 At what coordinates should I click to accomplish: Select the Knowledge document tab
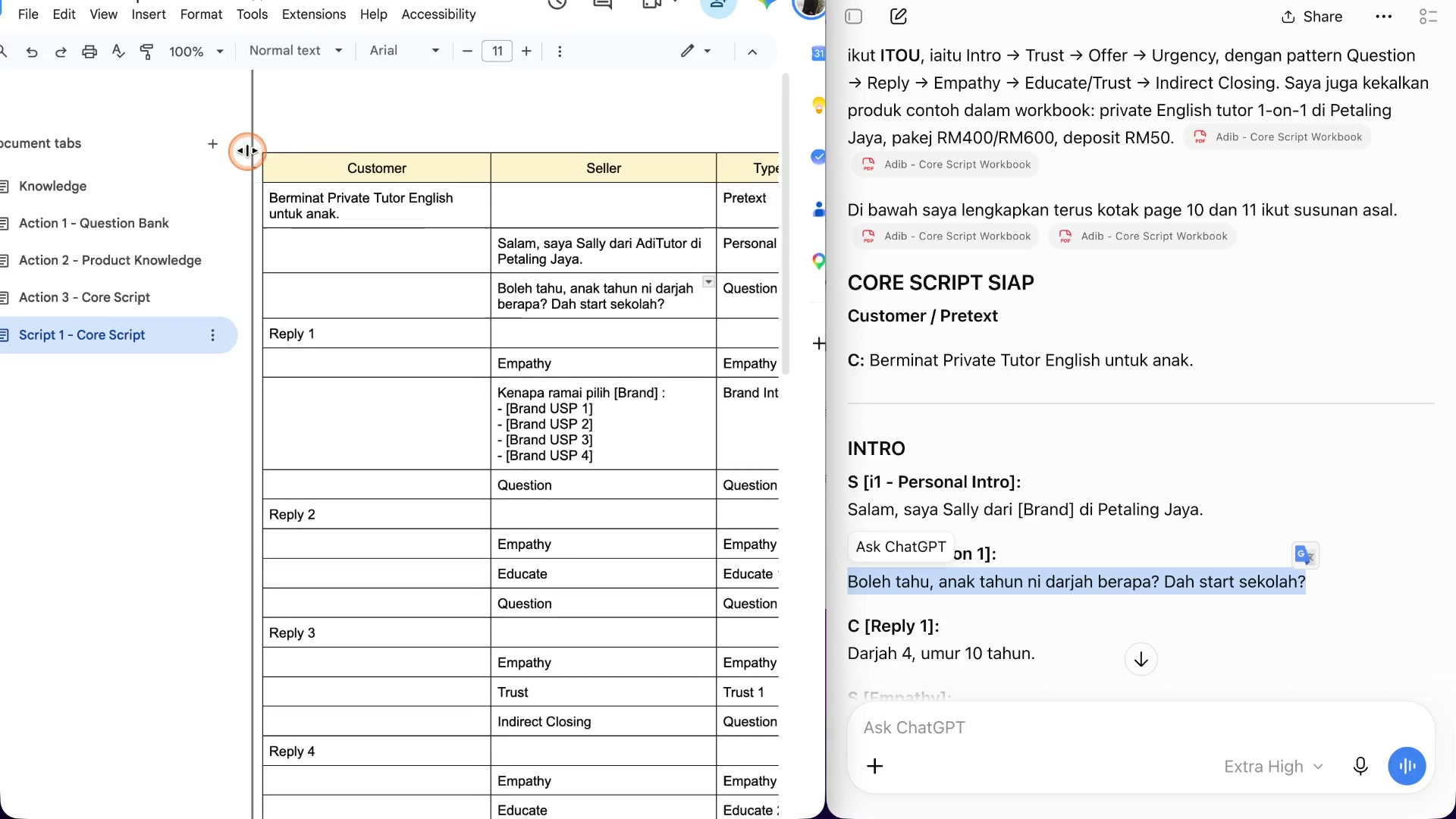(x=52, y=187)
